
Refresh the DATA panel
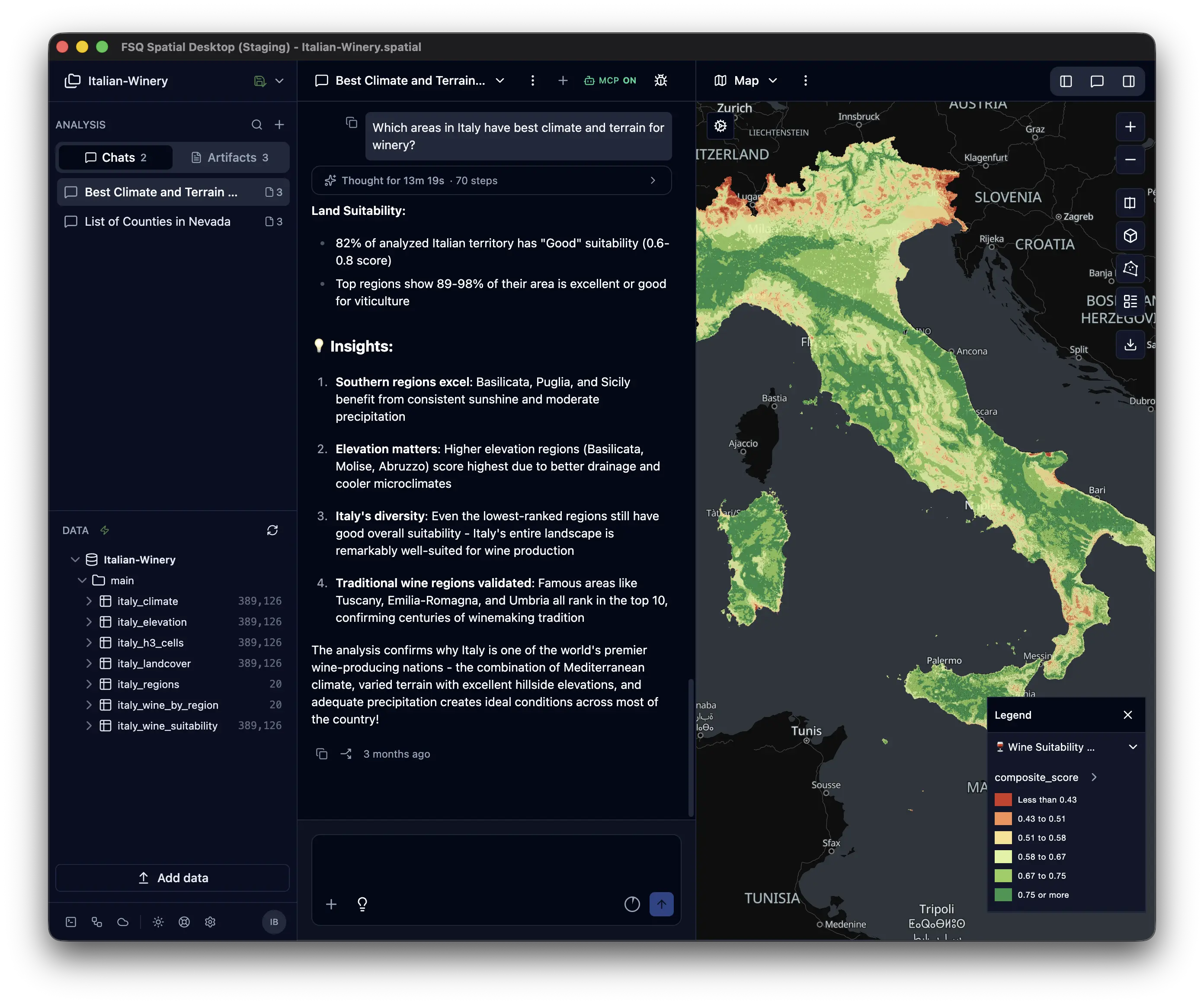tap(272, 530)
